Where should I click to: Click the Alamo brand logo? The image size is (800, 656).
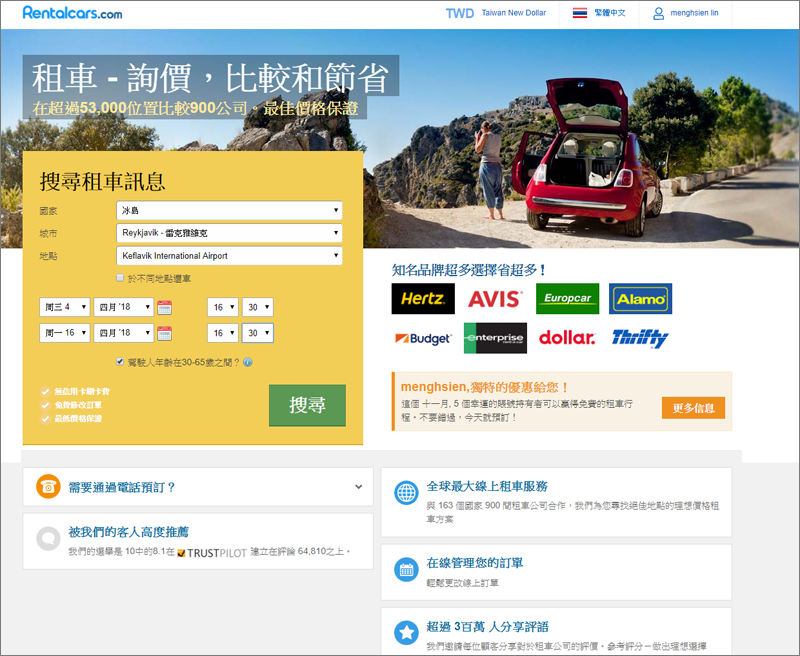[640, 298]
